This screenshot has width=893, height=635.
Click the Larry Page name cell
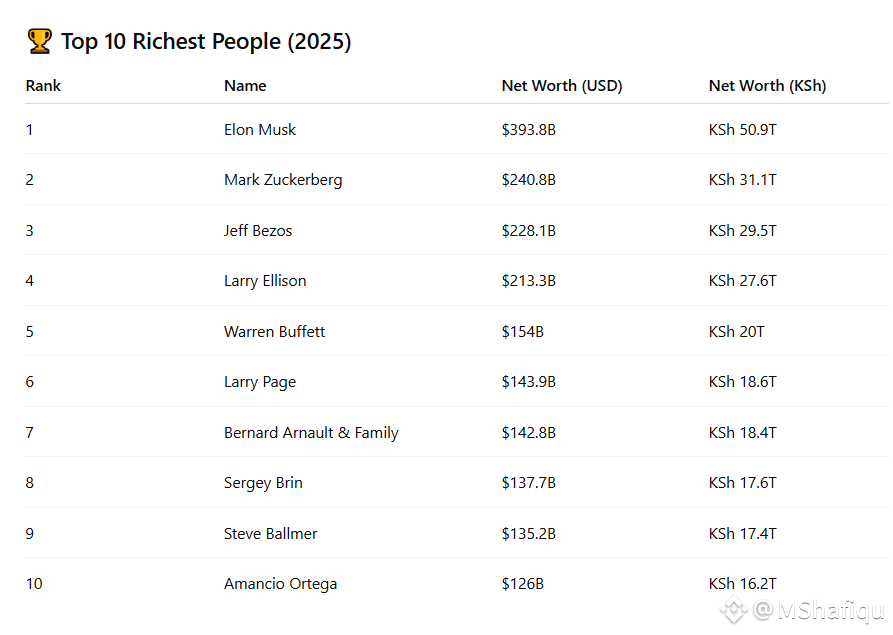(260, 382)
